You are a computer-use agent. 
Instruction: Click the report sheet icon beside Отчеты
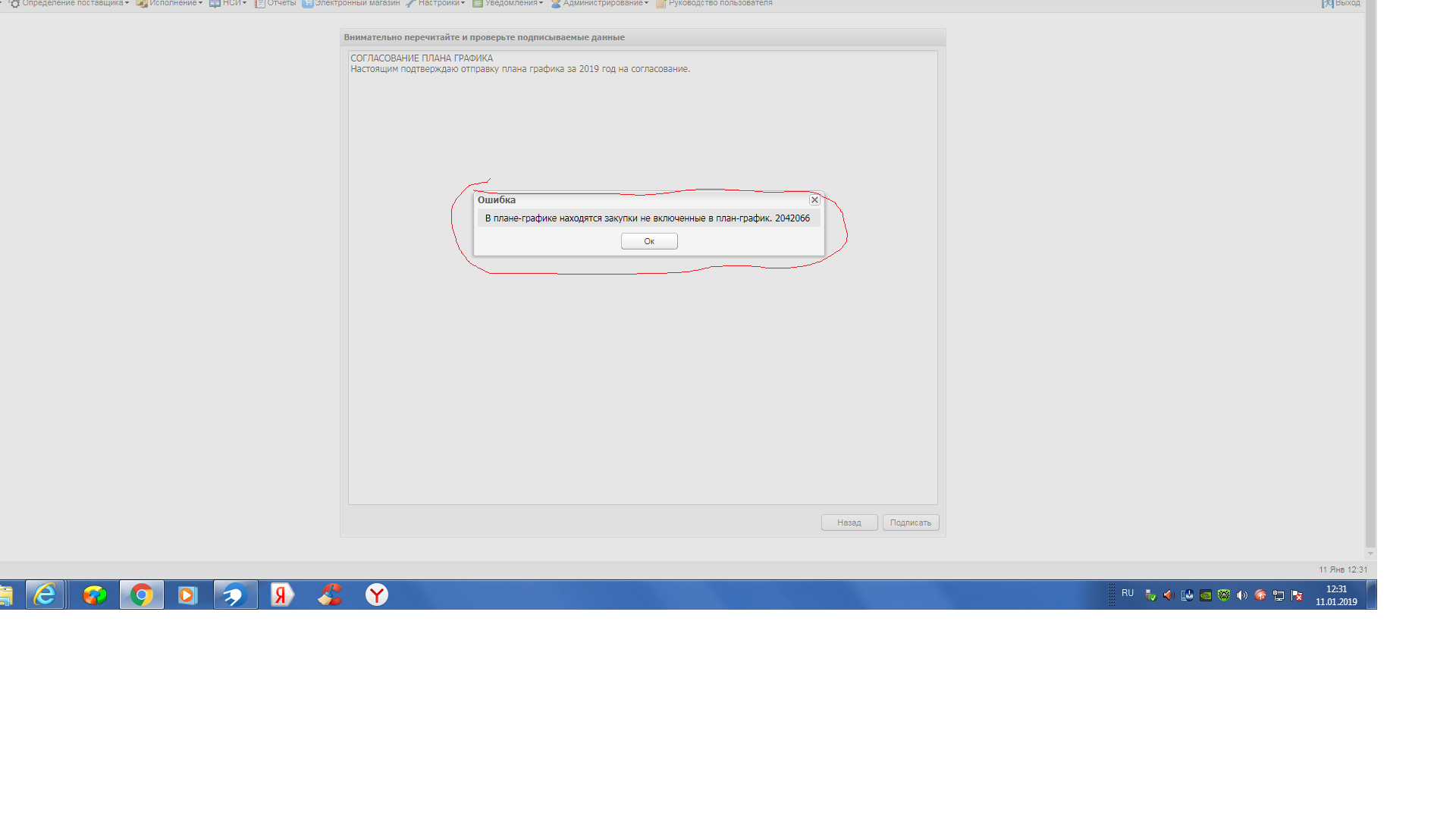point(259,3)
